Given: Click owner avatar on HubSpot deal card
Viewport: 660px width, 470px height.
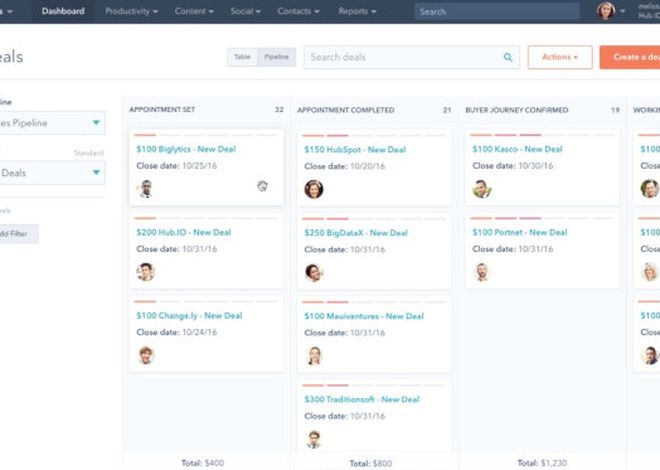Looking at the screenshot, I should point(314,189).
